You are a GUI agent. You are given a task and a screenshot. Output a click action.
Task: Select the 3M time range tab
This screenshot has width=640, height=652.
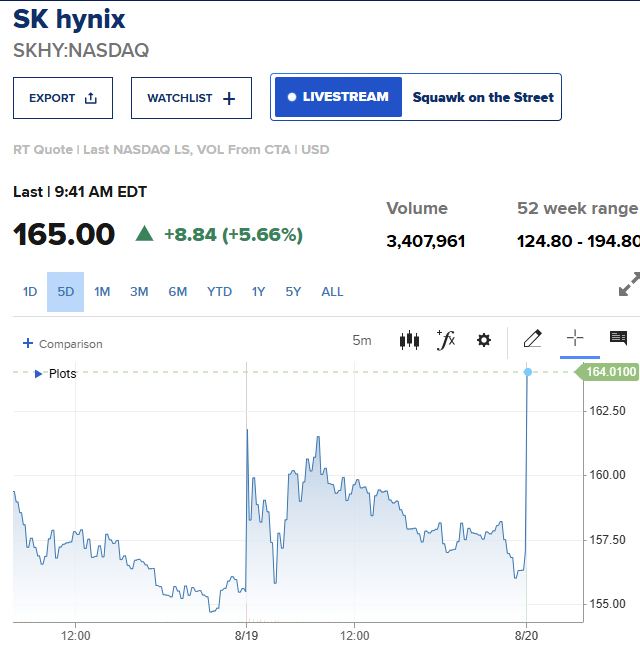(x=139, y=292)
